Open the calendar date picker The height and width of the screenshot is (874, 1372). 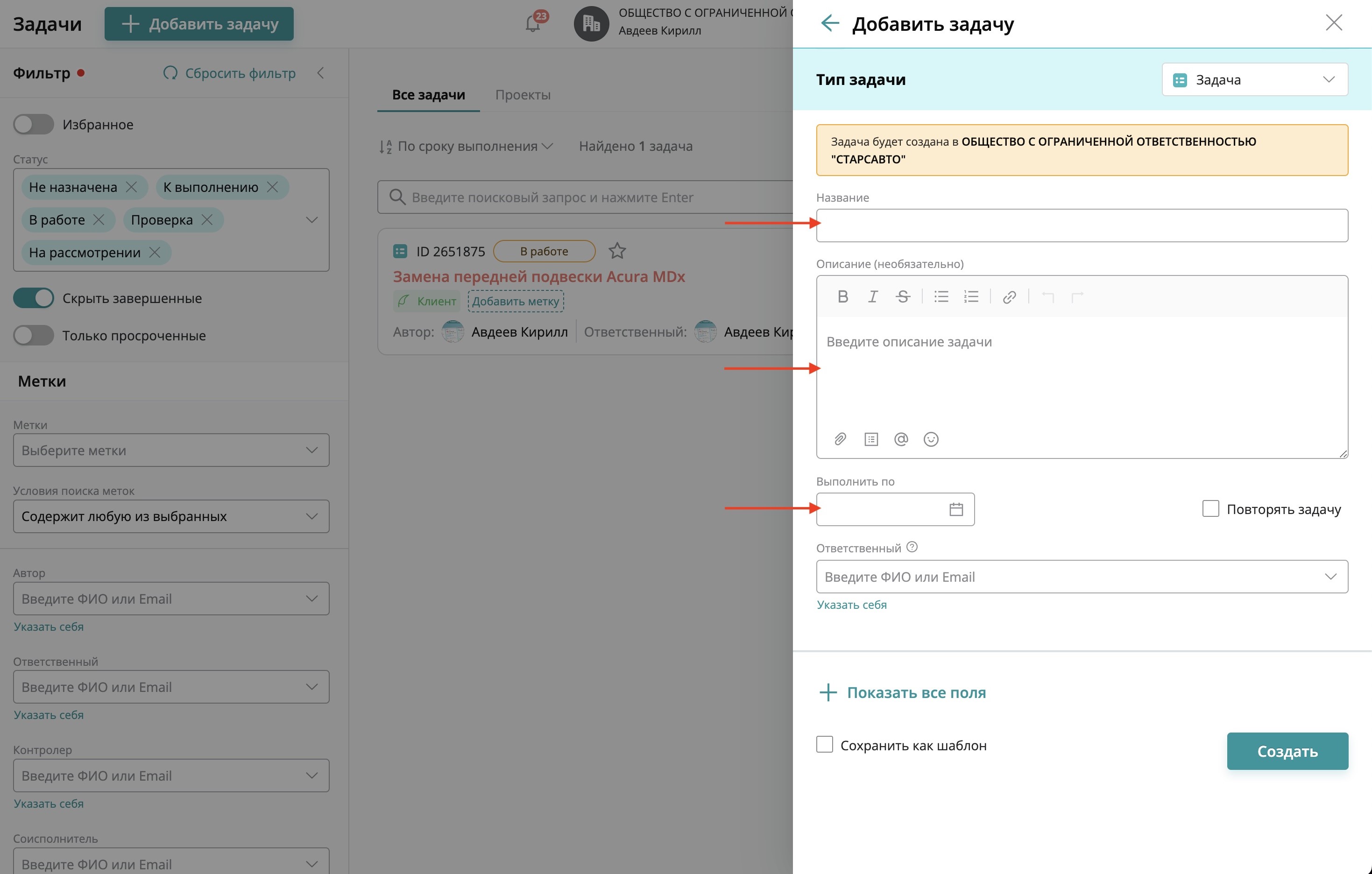tap(956, 509)
